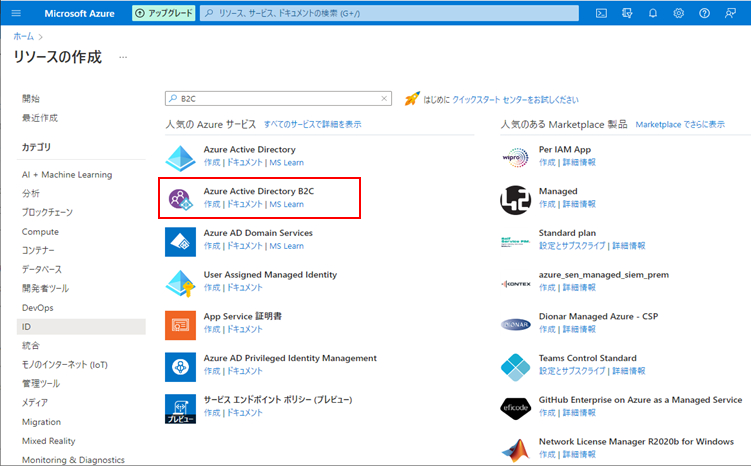Select the ID category
Screen dimensions: 751x466
81,327
